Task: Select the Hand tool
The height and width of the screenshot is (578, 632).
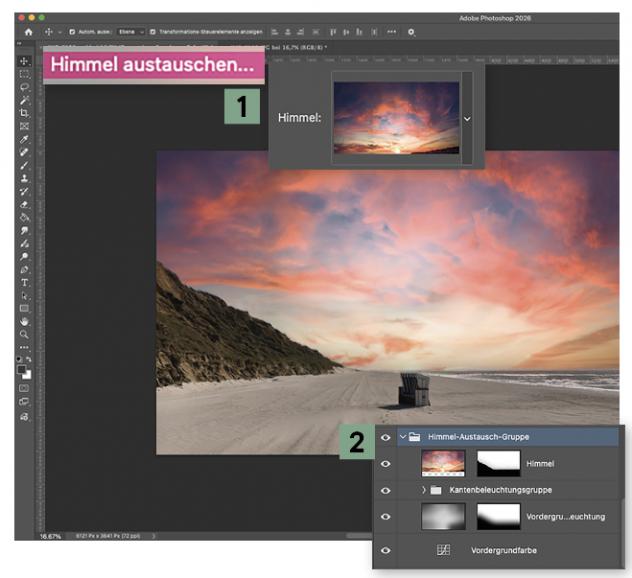Action: pyautogui.click(x=25, y=322)
